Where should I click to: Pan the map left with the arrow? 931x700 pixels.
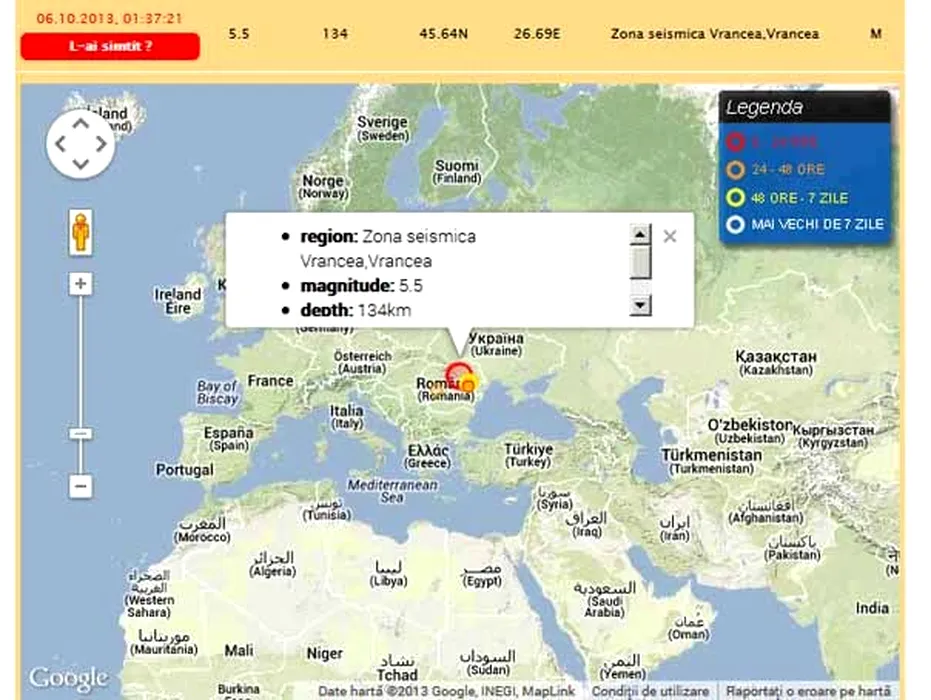(61, 144)
